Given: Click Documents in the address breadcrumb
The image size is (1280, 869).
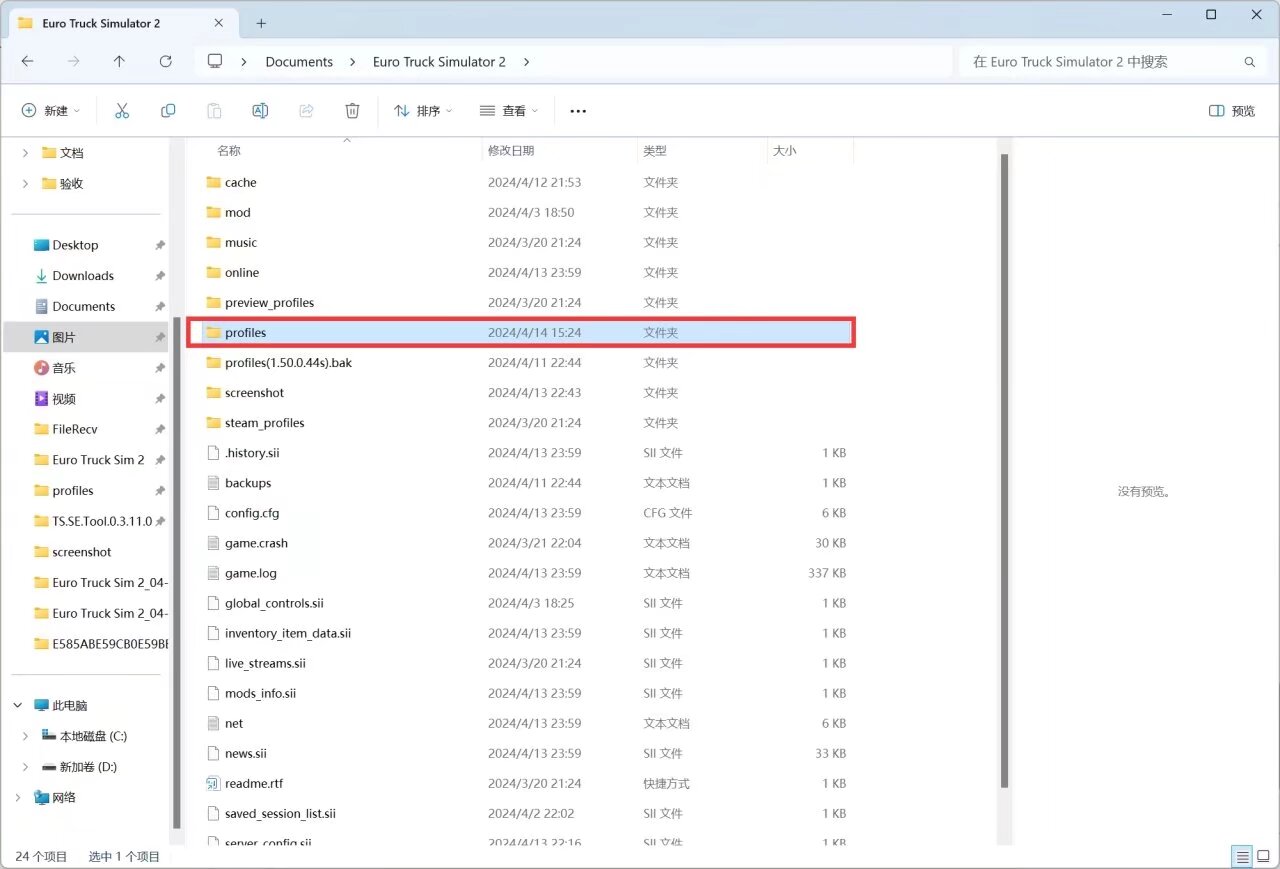Looking at the screenshot, I should [x=299, y=62].
